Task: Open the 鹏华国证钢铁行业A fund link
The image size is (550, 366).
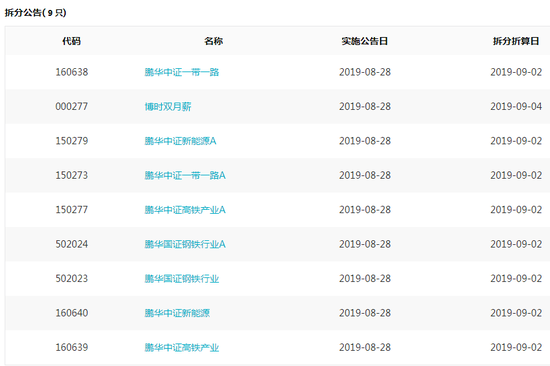Action: [x=185, y=244]
